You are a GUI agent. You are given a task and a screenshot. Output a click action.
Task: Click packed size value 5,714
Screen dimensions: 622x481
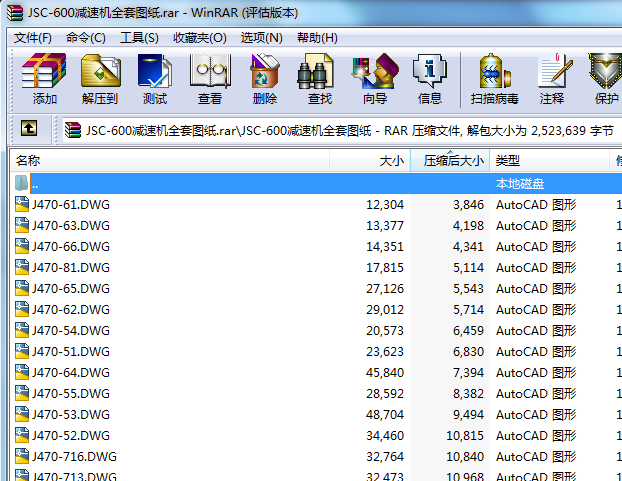[x=468, y=310]
